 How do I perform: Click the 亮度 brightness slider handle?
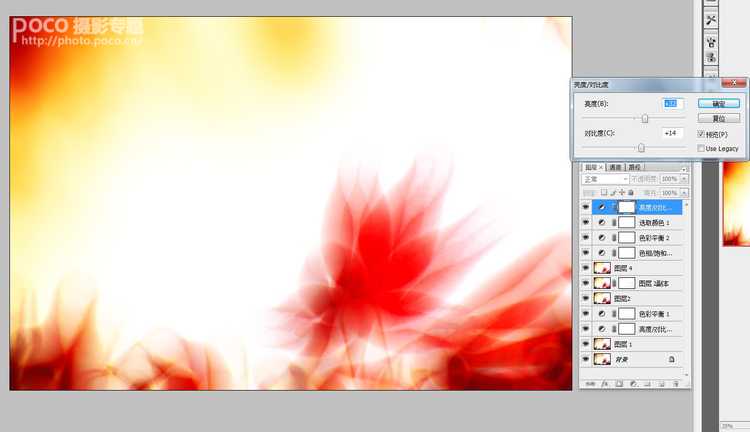pyautogui.click(x=645, y=118)
